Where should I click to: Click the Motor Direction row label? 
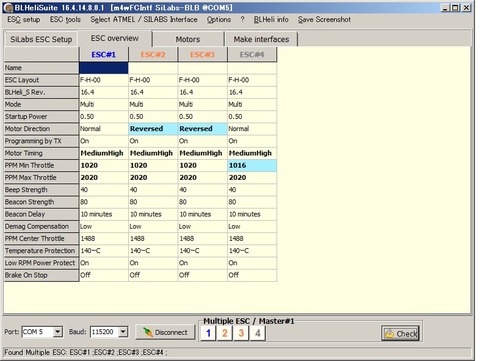[41, 129]
